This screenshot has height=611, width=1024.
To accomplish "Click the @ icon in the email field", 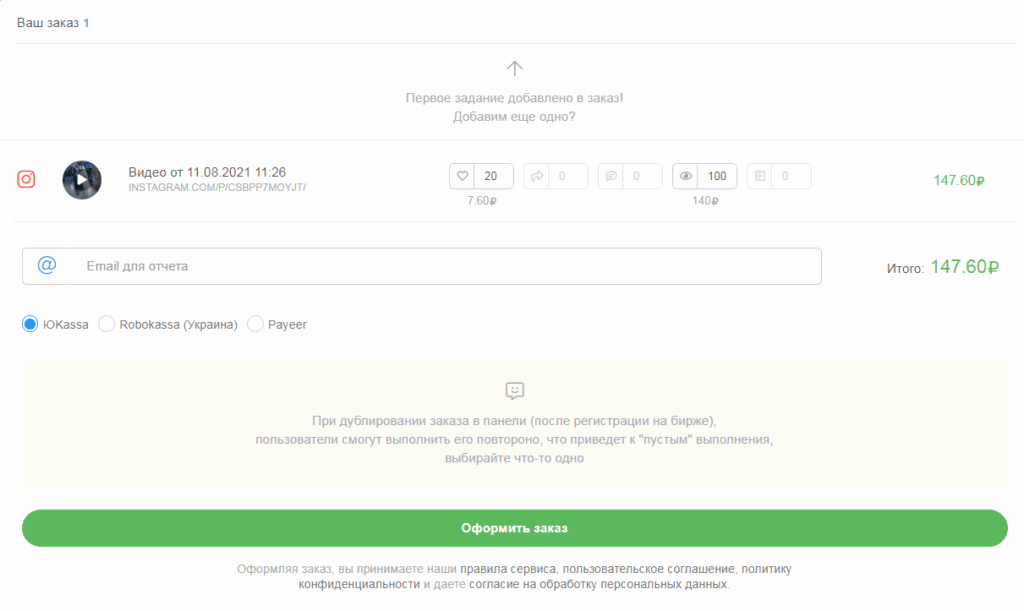I will 46,266.
